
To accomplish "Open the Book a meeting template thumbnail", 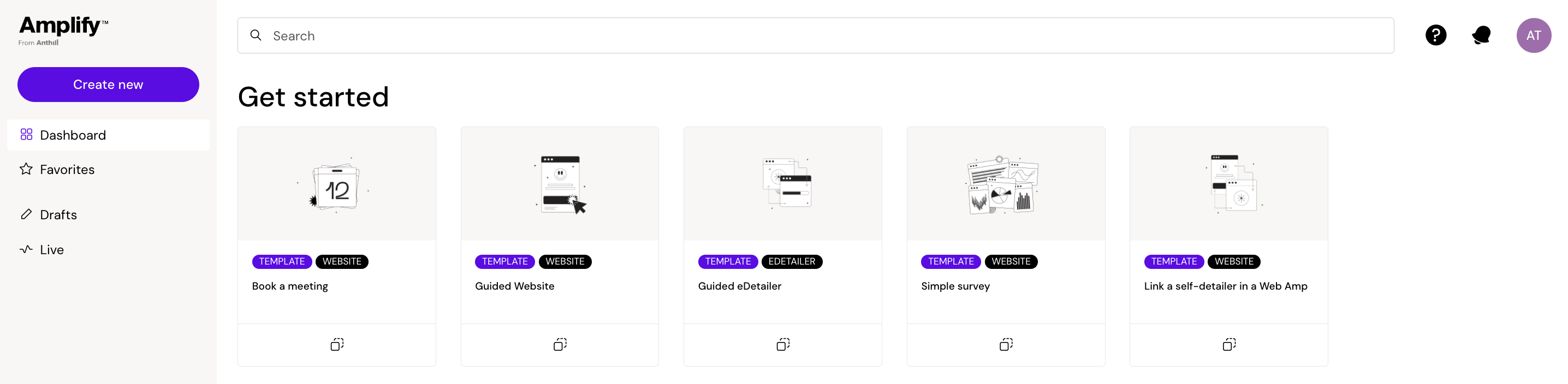I will [337, 184].
